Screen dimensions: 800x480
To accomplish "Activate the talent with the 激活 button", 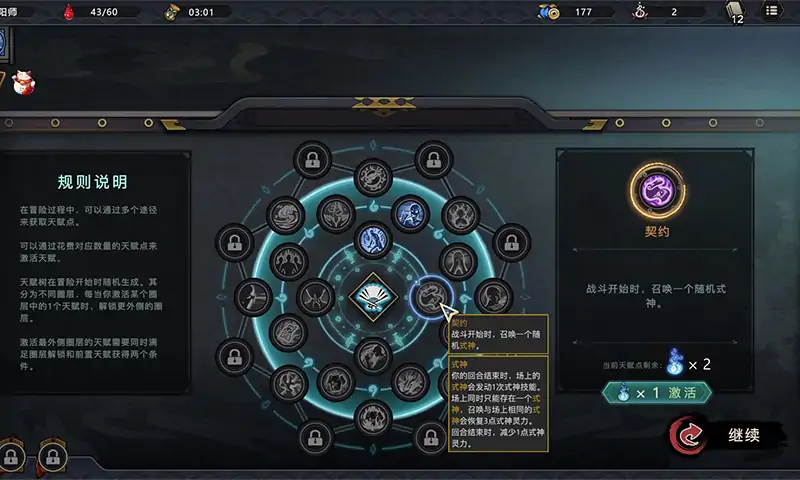I will [x=657, y=393].
